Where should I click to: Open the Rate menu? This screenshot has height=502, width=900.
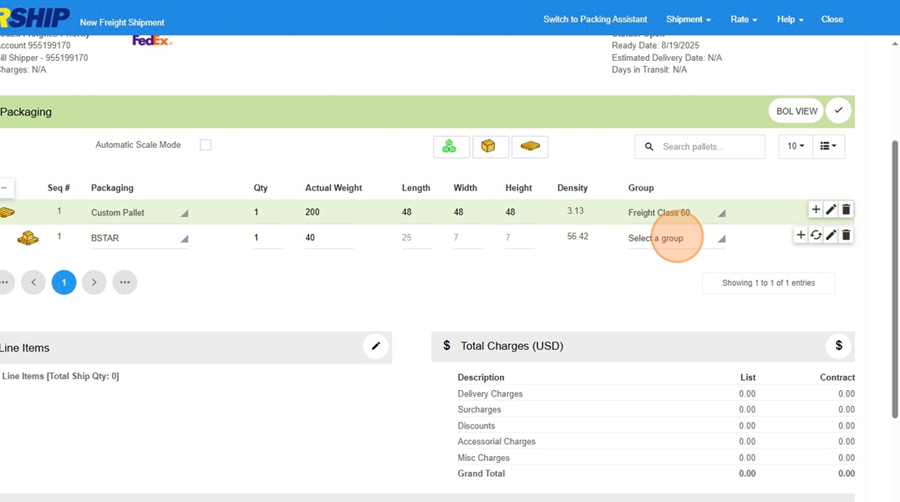click(743, 19)
